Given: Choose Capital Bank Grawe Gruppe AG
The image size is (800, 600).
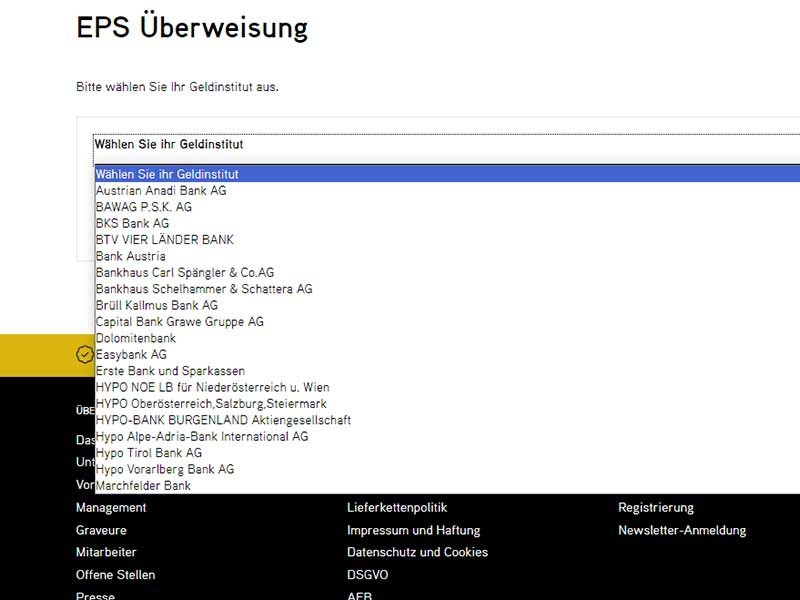Looking at the screenshot, I should pyautogui.click(x=447, y=321).
